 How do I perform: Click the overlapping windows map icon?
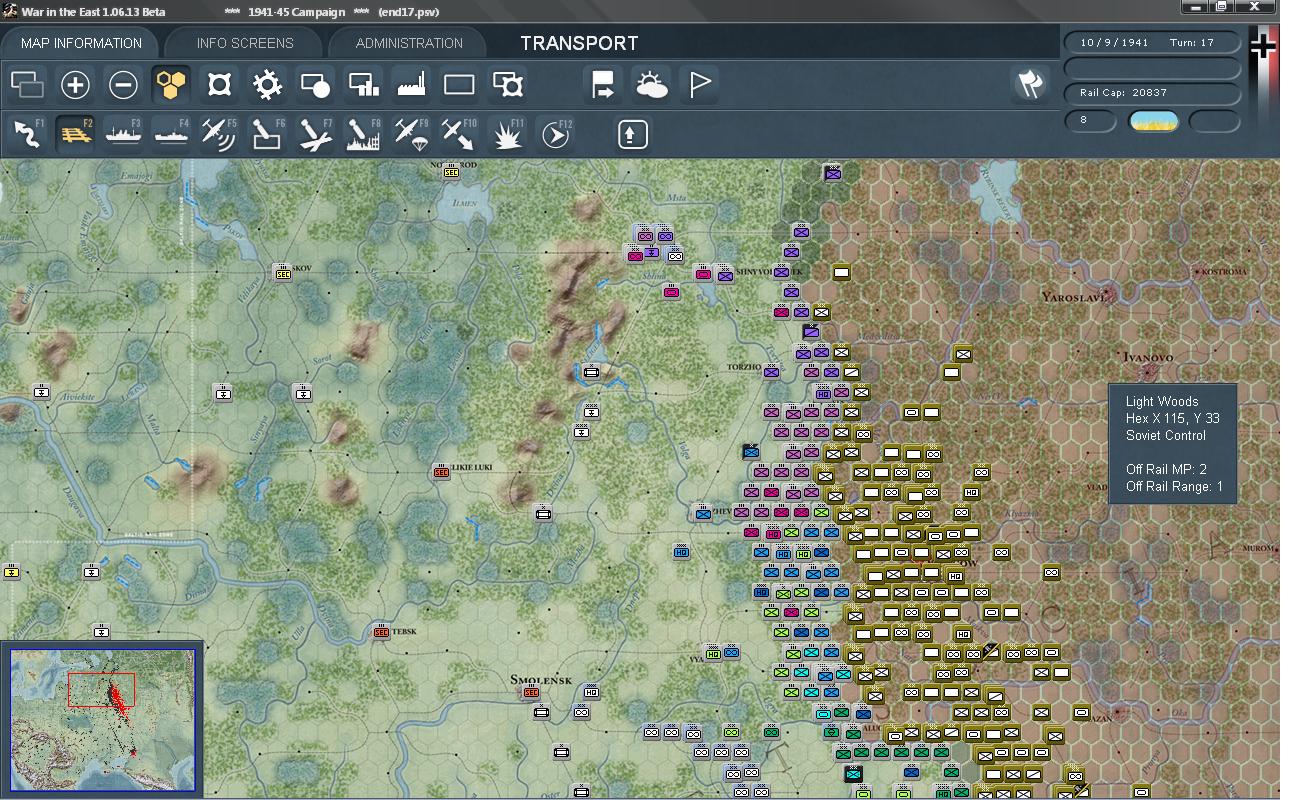pyautogui.click(x=27, y=85)
